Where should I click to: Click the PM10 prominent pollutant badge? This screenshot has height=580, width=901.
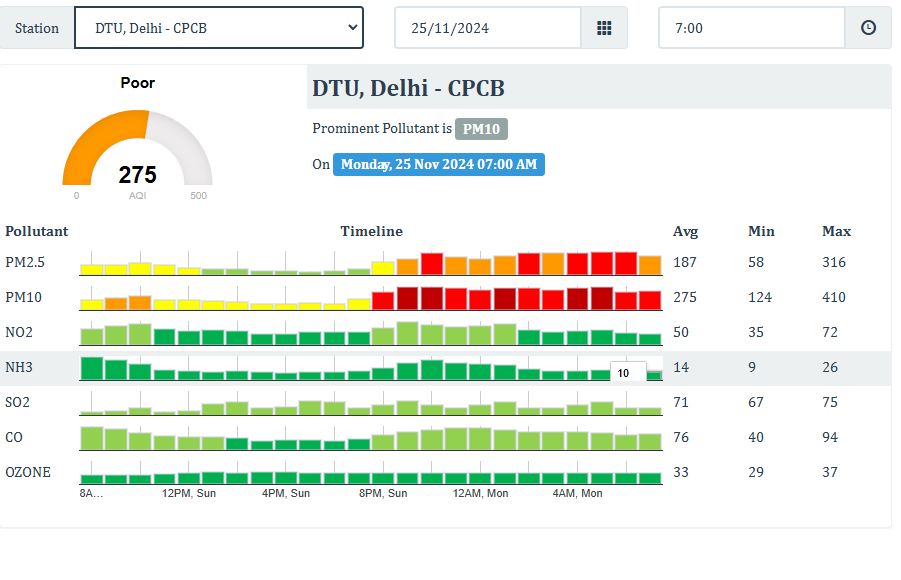(482, 129)
